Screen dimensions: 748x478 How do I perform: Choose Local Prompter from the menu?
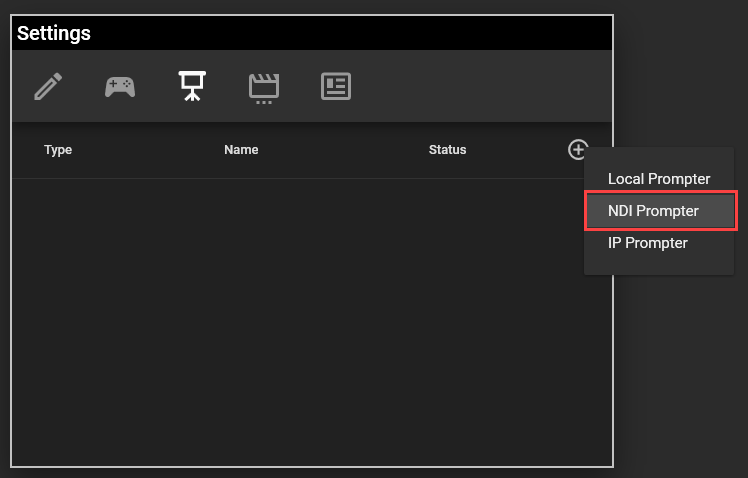pos(659,179)
